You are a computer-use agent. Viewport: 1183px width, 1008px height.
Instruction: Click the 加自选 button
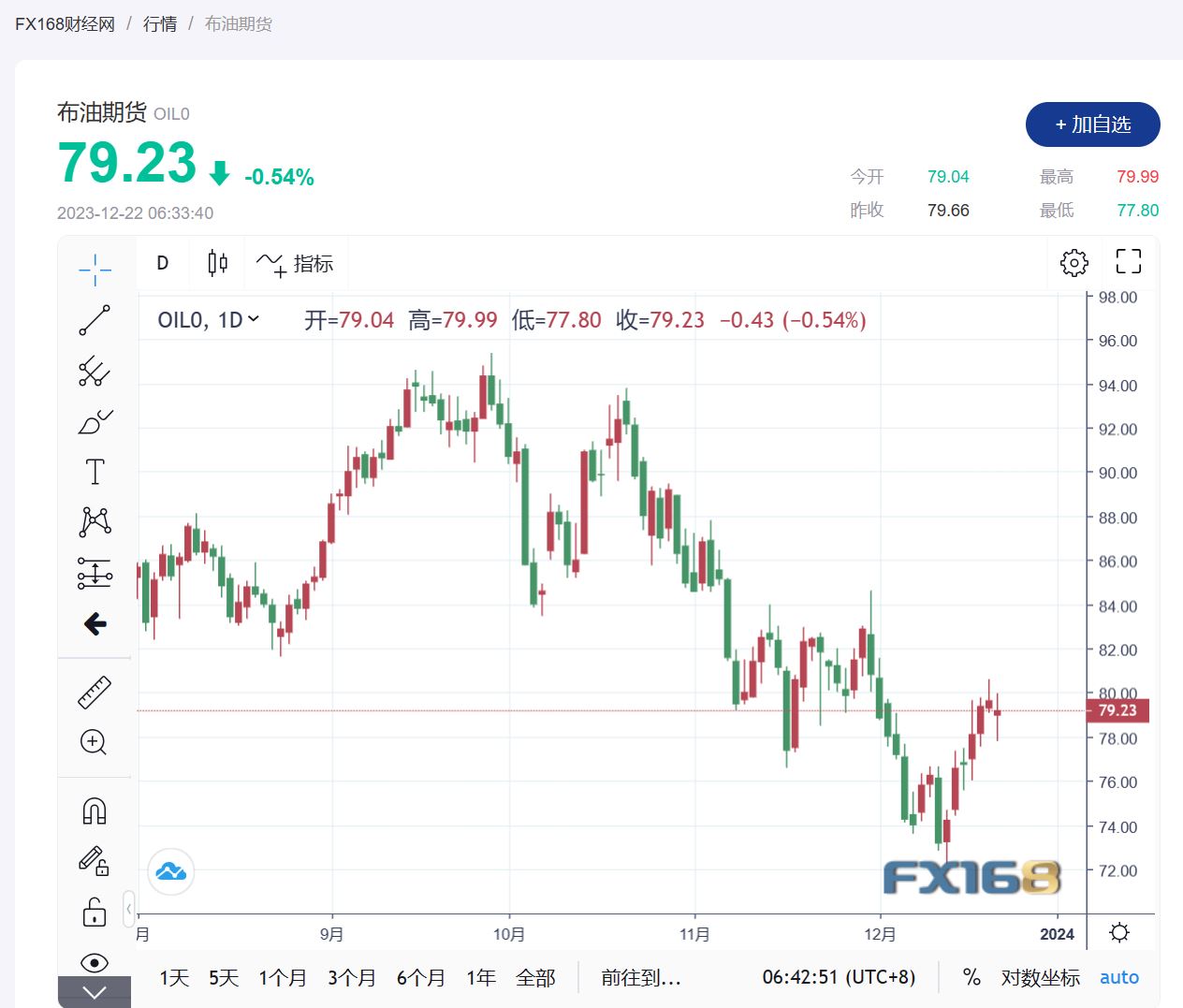point(1092,124)
